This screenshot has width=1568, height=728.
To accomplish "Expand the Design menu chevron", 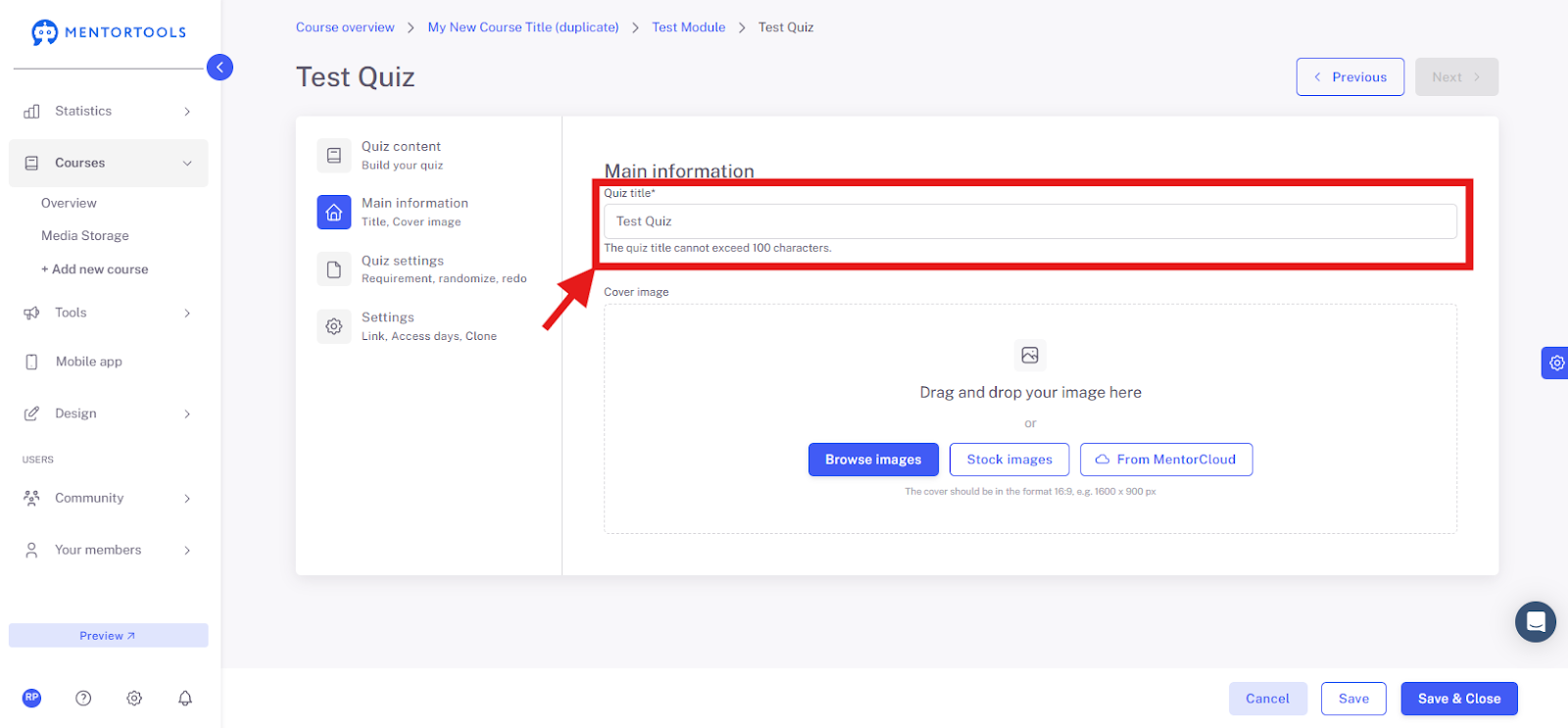I will point(187,414).
